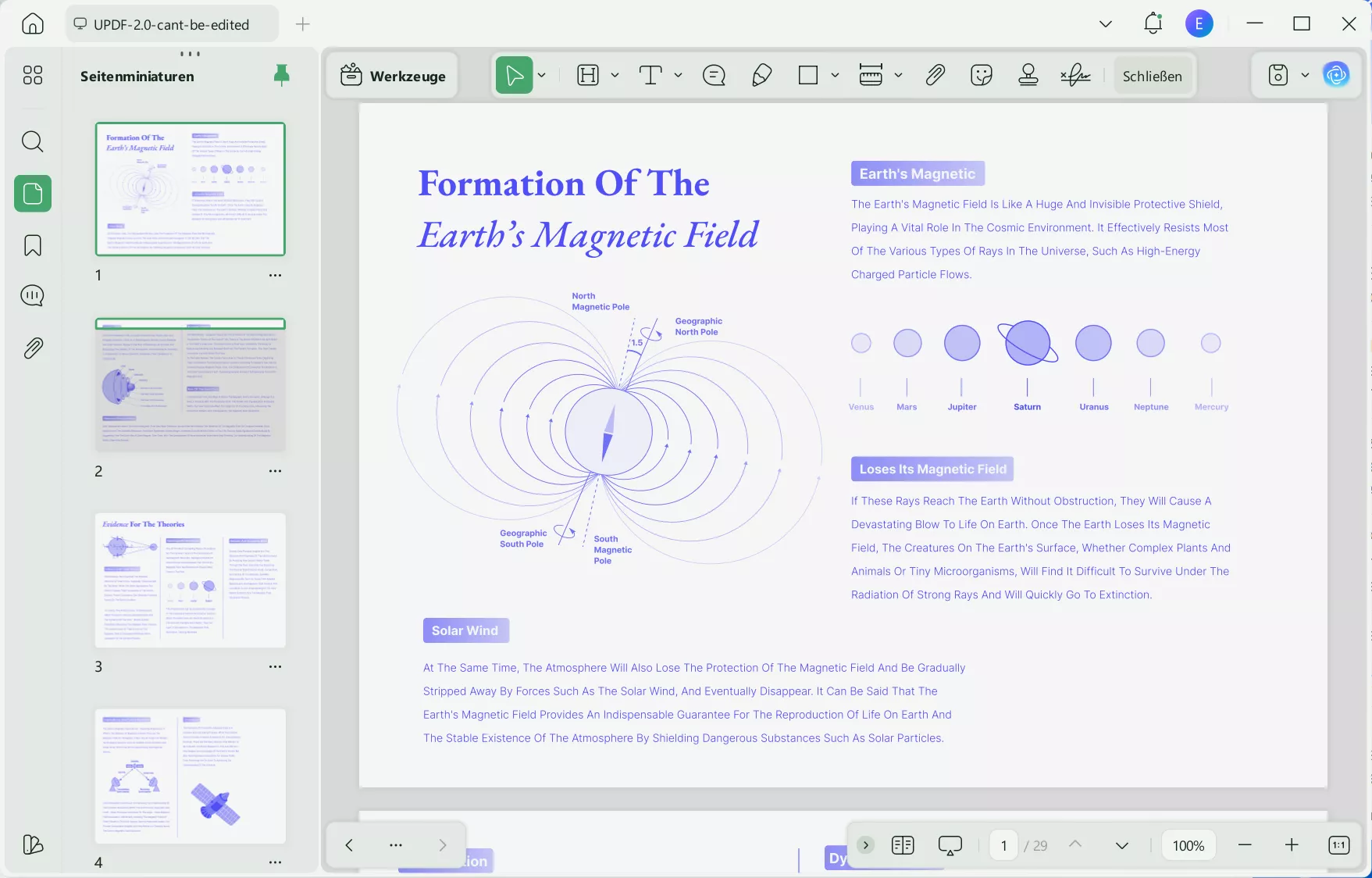The image size is (1372, 878).
Task: Zoom out with minus button
Action: pyautogui.click(x=1245, y=845)
